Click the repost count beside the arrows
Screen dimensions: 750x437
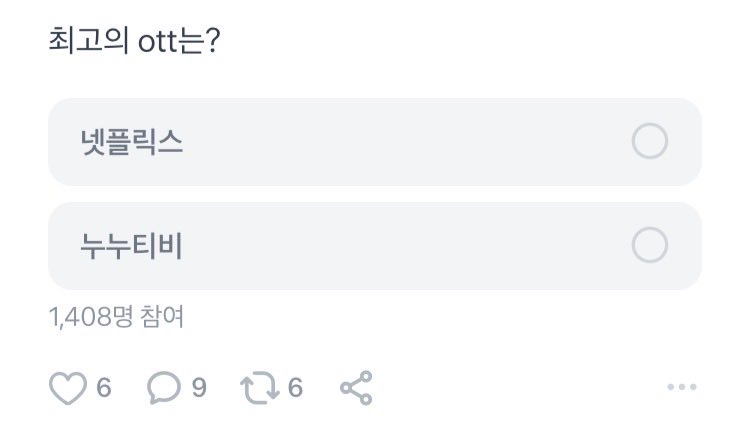click(x=295, y=388)
